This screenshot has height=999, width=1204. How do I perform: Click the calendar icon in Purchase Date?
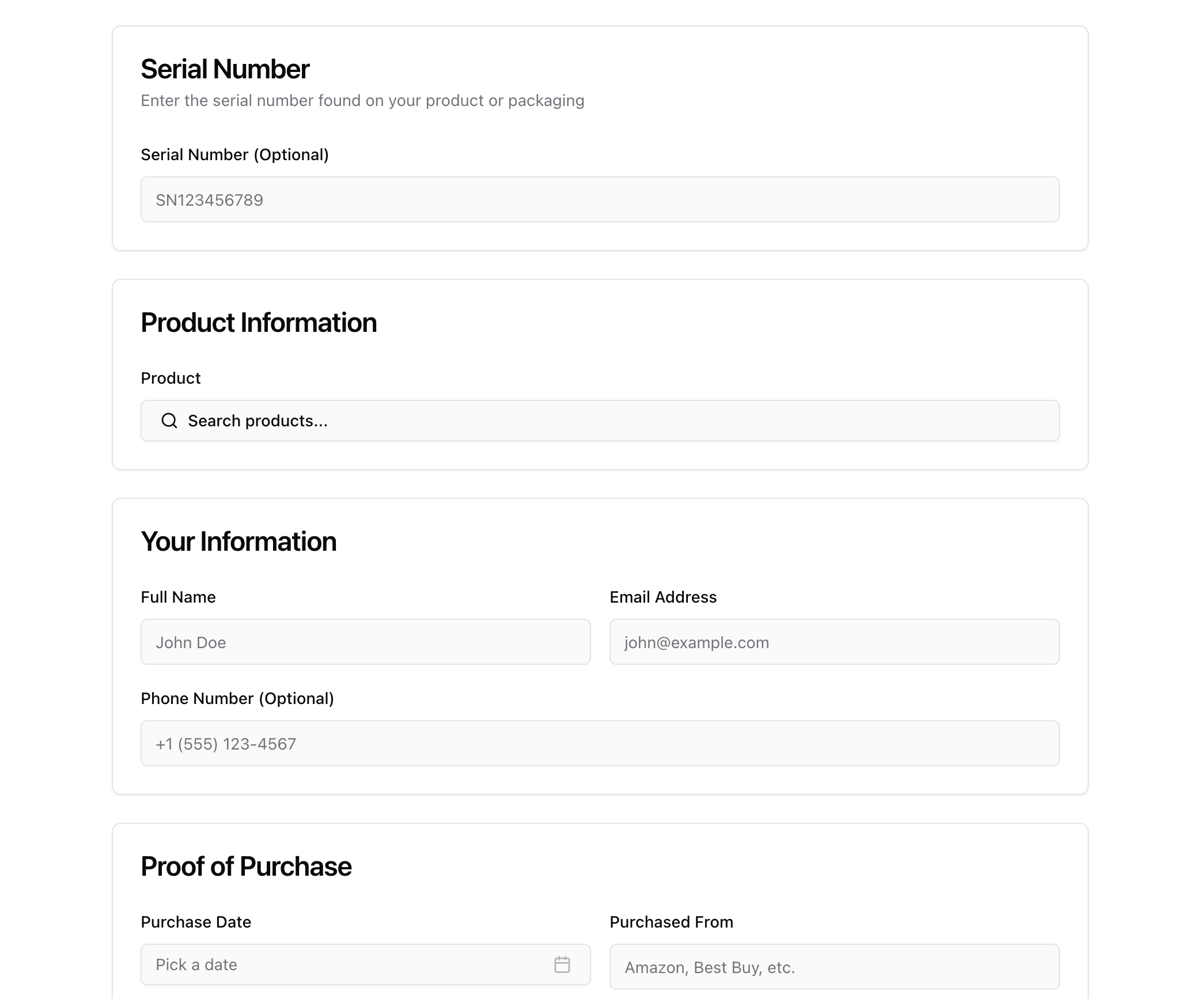tap(562, 964)
